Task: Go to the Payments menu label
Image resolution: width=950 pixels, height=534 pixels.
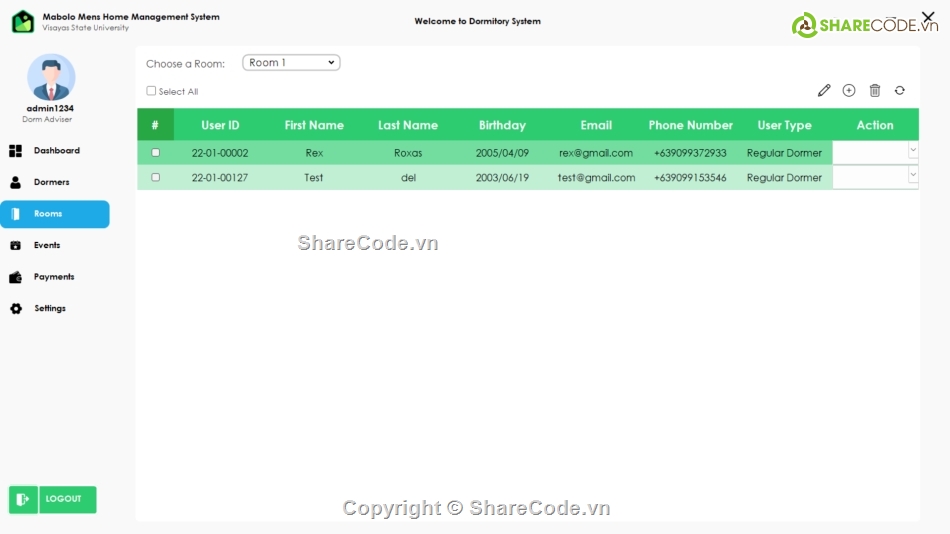Action: coord(54,277)
